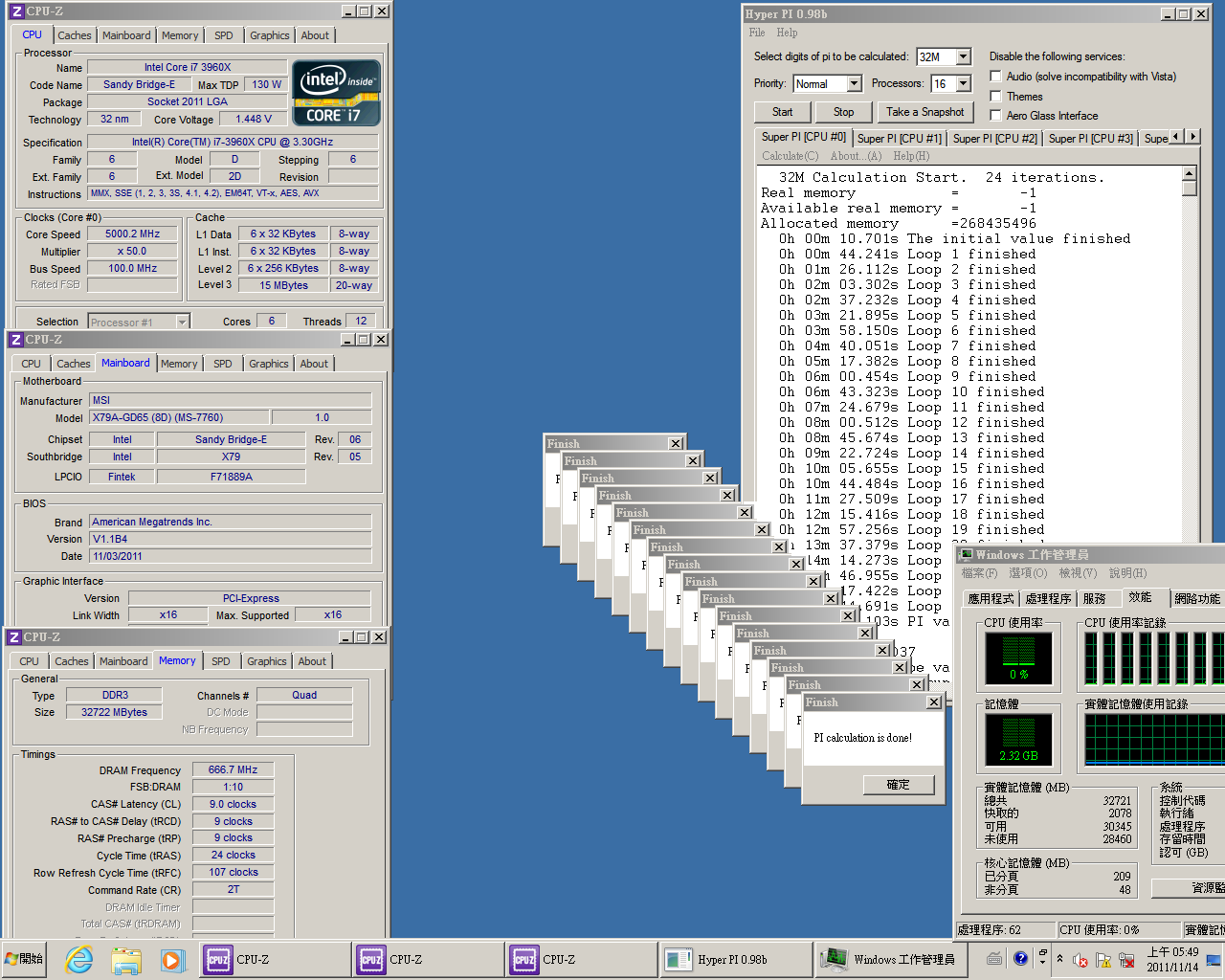Toggle Aero Glass Interface checkbox

pos(996,115)
